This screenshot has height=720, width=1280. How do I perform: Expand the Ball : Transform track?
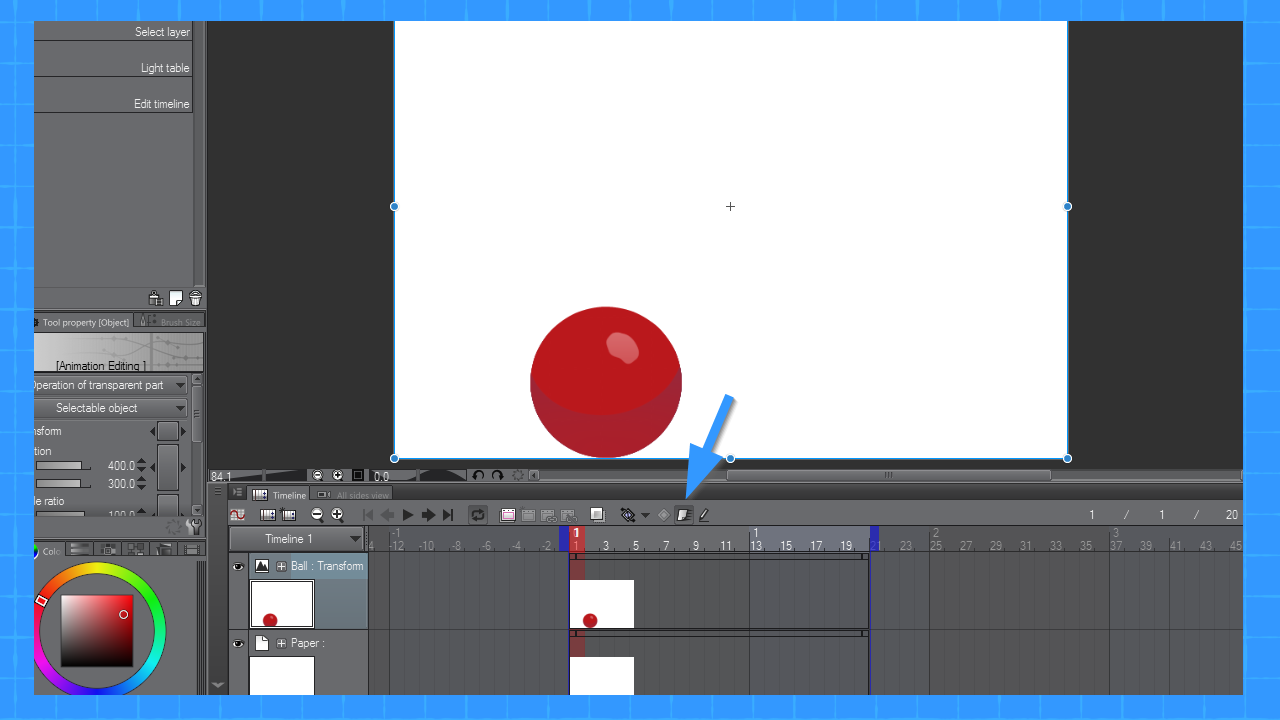281,566
